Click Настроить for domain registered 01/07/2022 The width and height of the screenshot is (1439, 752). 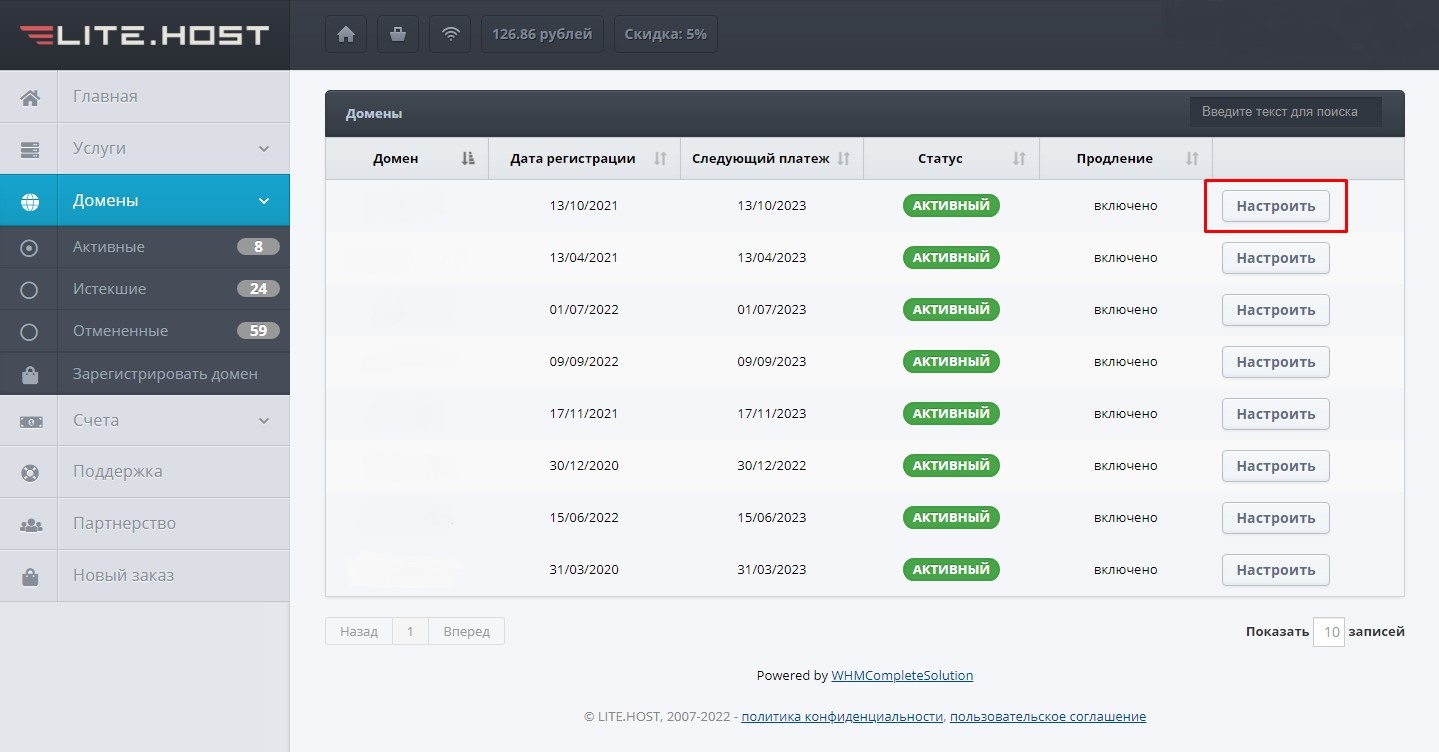click(x=1276, y=310)
